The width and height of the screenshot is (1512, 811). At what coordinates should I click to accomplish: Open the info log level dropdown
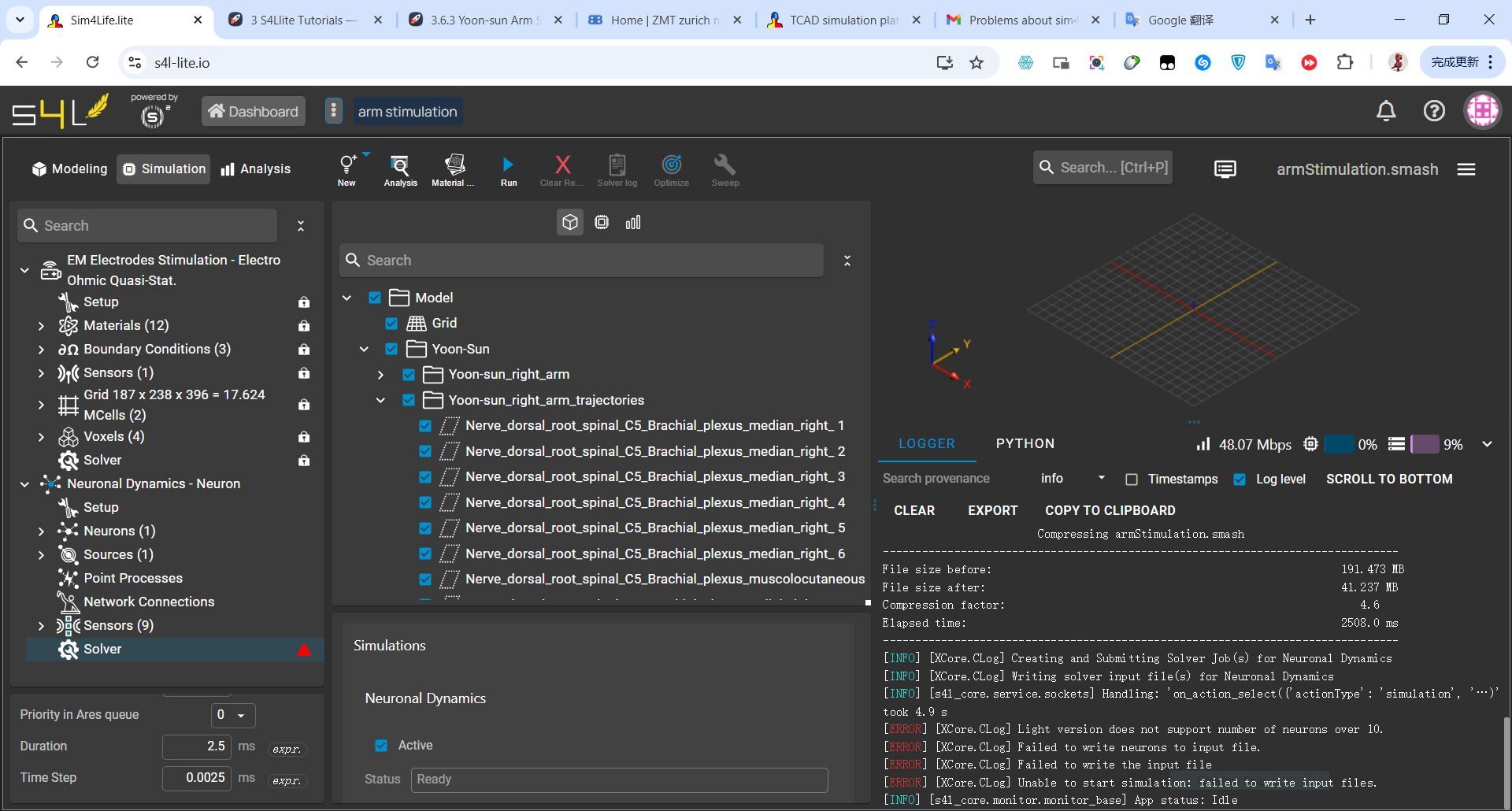(1072, 479)
